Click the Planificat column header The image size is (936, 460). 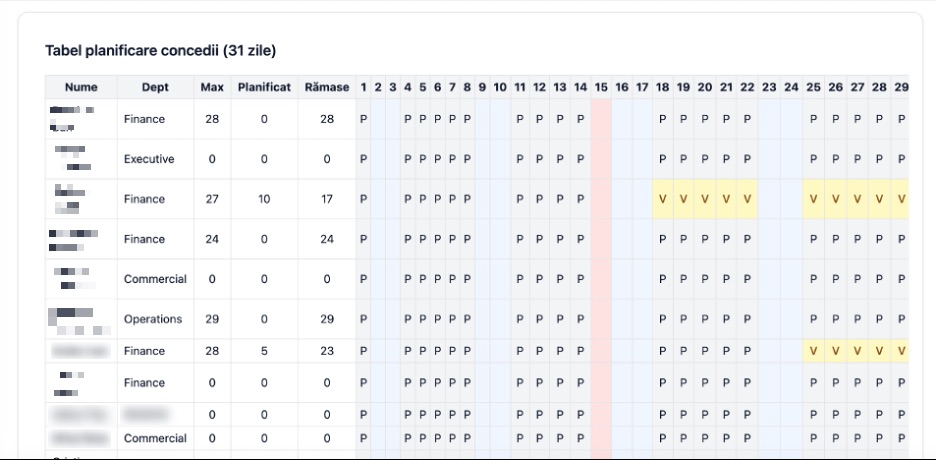pyautogui.click(x=264, y=87)
